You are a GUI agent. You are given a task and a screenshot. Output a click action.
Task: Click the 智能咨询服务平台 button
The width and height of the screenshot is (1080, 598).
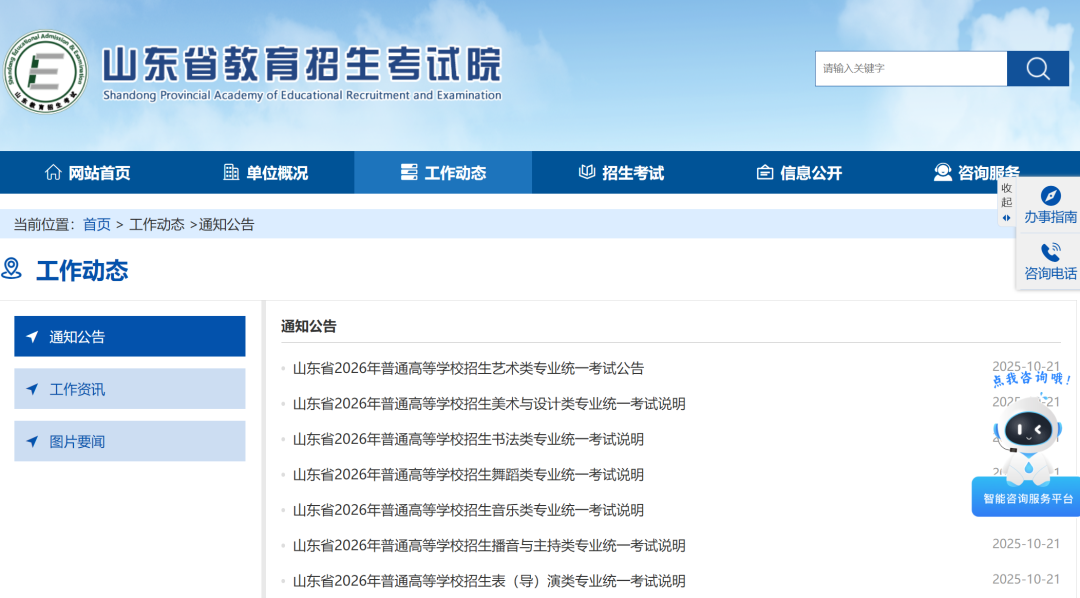(x=1027, y=498)
